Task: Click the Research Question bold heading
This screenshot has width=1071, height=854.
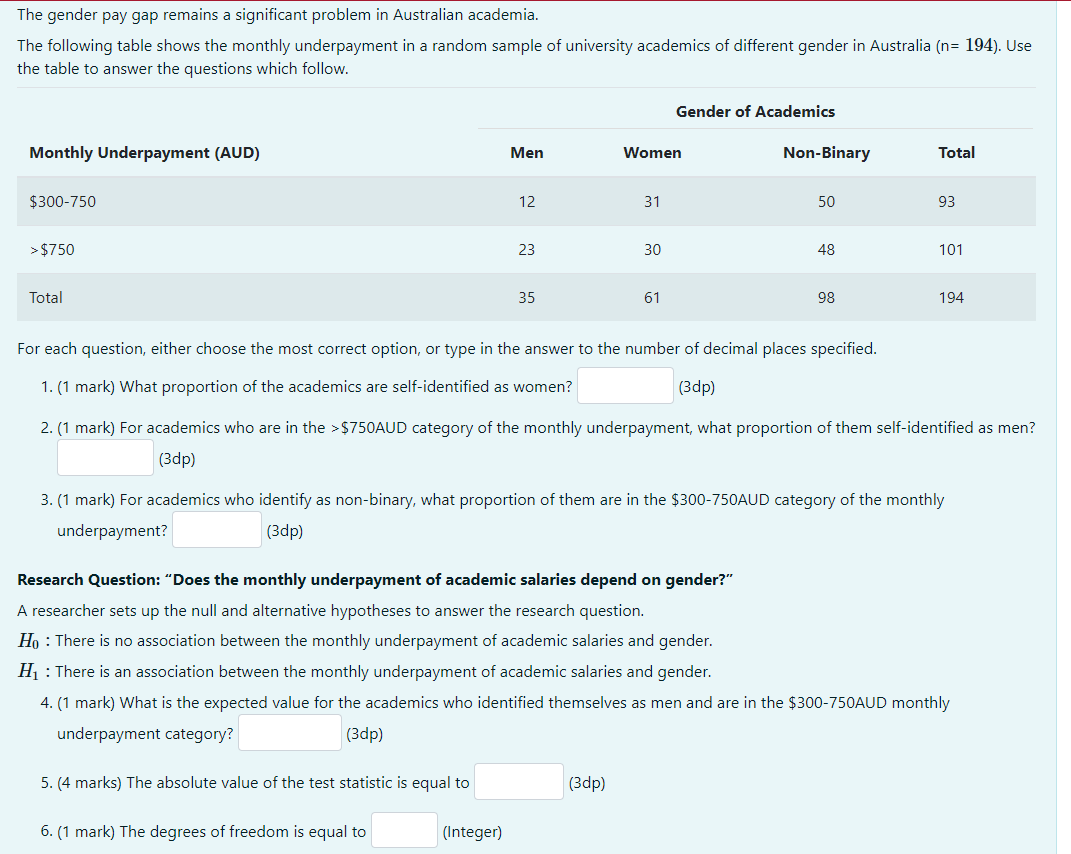Action: (x=375, y=579)
